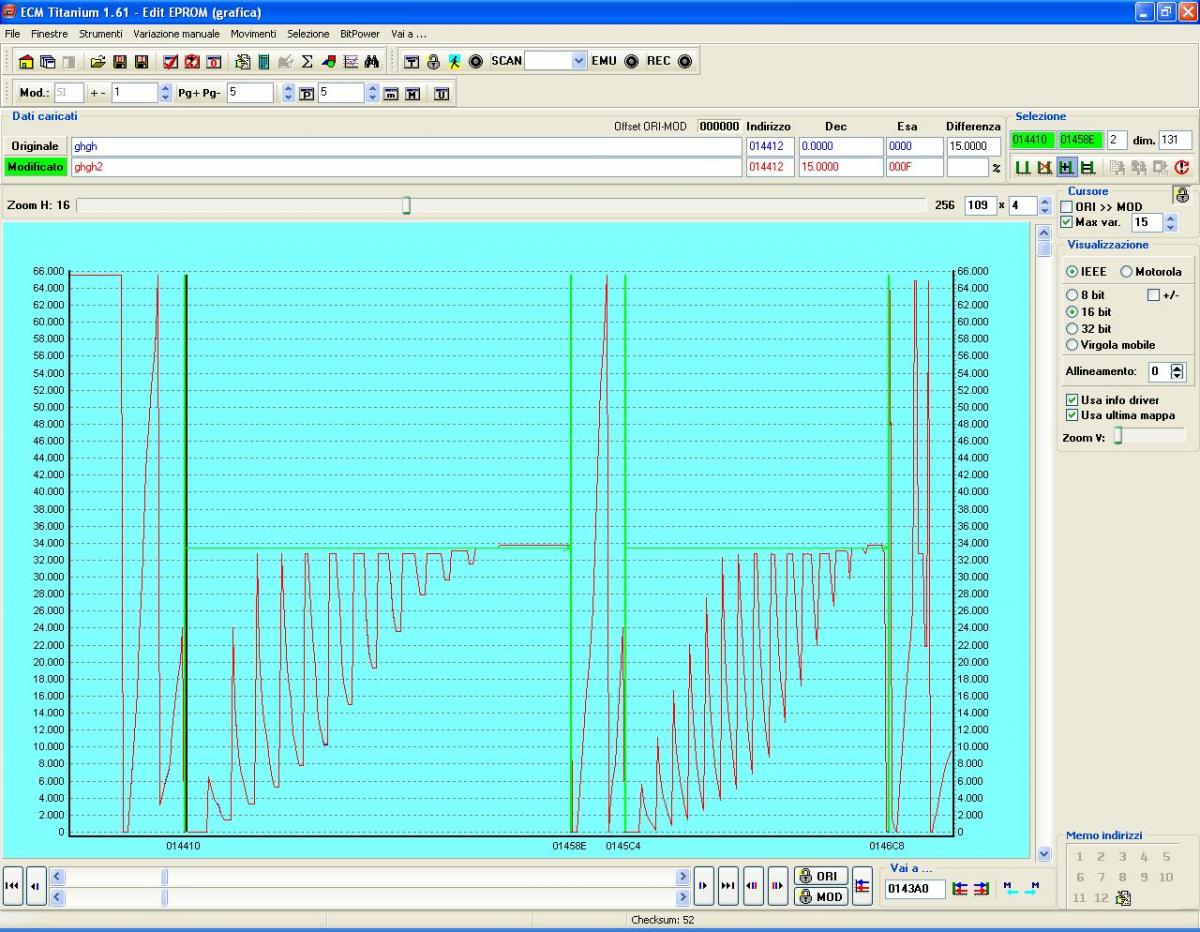1200x932 pixels.
Task: Click the red exclamation reset icon in Selezione
Action: tap(1182, 167)
